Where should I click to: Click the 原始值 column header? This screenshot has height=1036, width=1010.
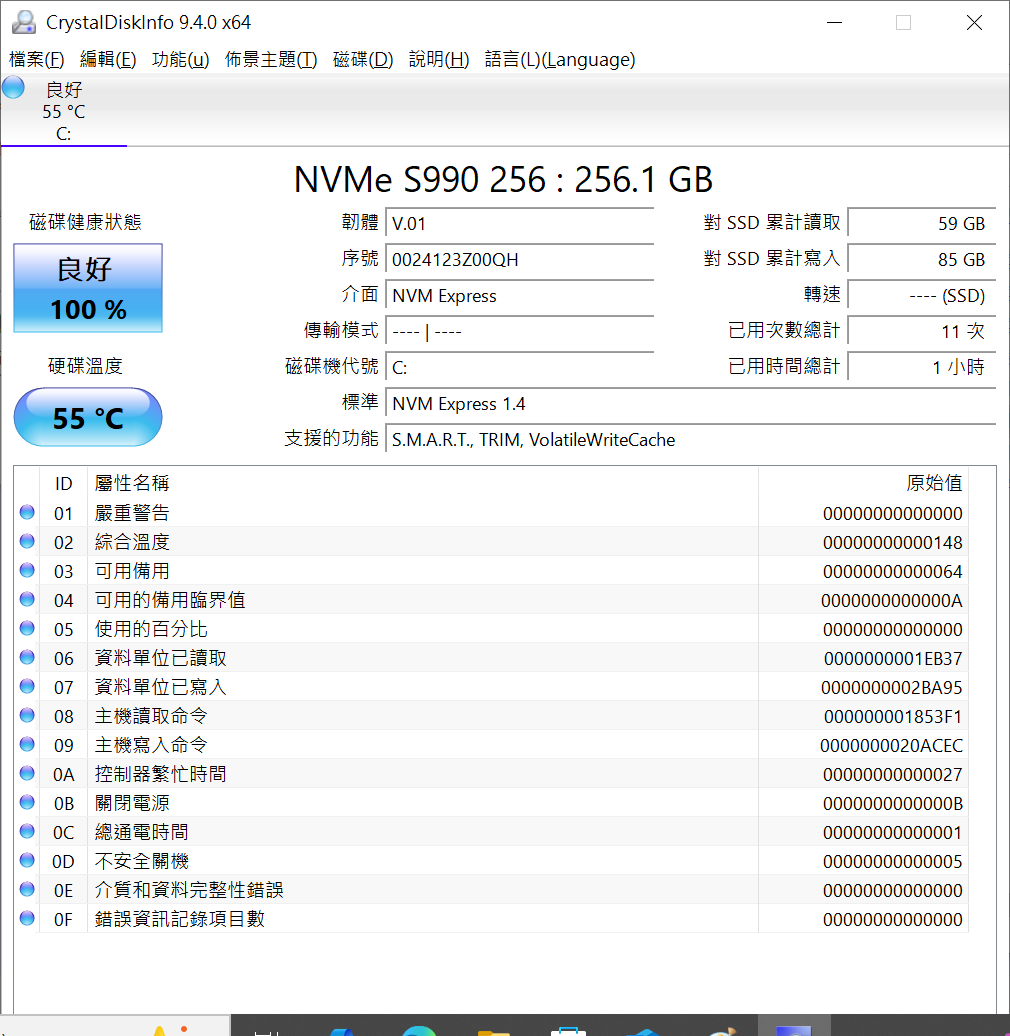tap(863, 484)
